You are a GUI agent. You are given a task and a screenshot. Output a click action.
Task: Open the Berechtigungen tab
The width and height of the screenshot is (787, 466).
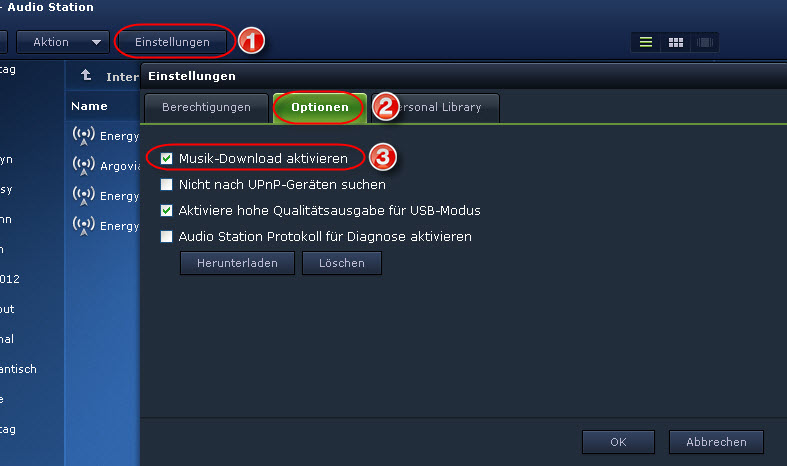pyautogui.click(x=206, y=107)
